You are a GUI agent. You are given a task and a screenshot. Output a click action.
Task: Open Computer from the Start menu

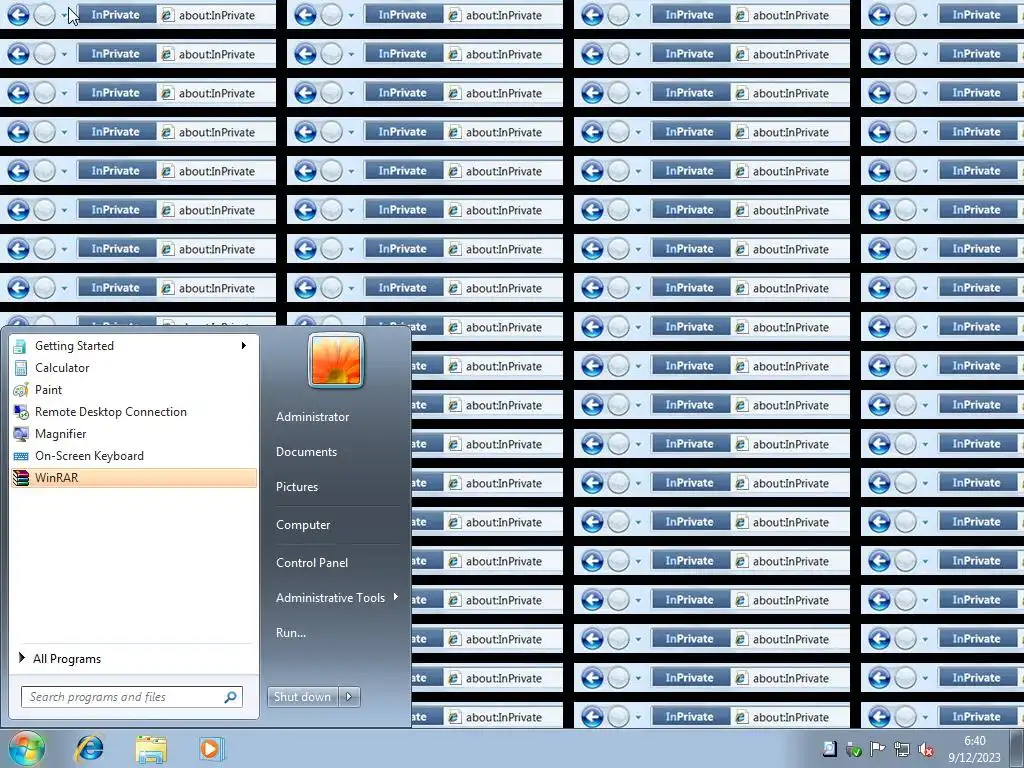click(x=303, y=525)
